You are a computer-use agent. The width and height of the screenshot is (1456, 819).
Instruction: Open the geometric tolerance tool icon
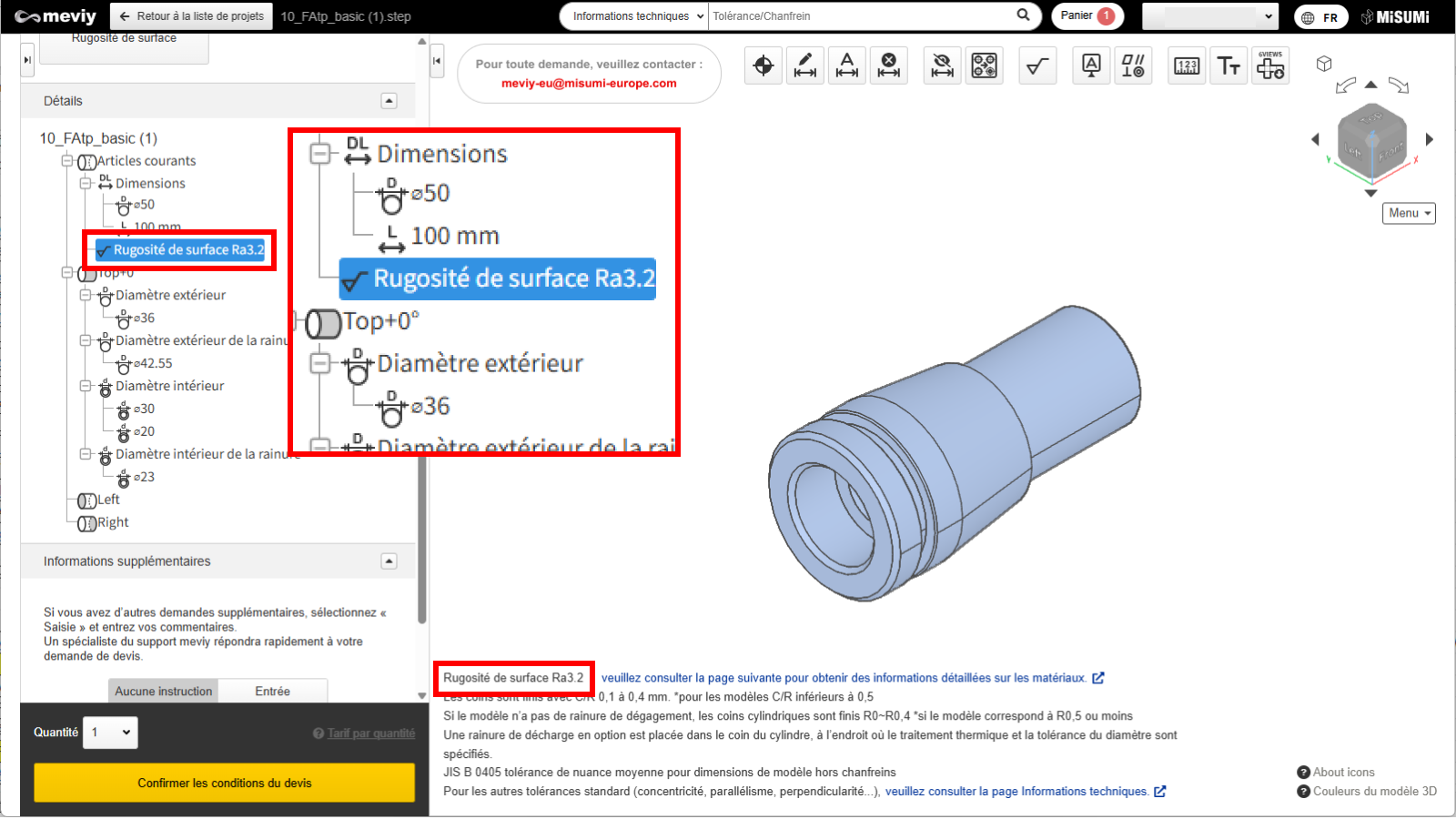click(x=1133, y=66)
